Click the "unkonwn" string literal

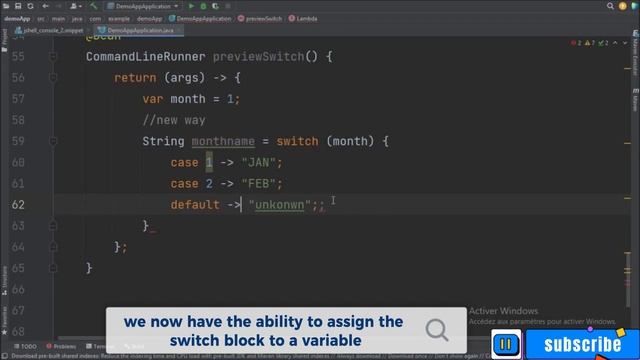tap(280, 205)
